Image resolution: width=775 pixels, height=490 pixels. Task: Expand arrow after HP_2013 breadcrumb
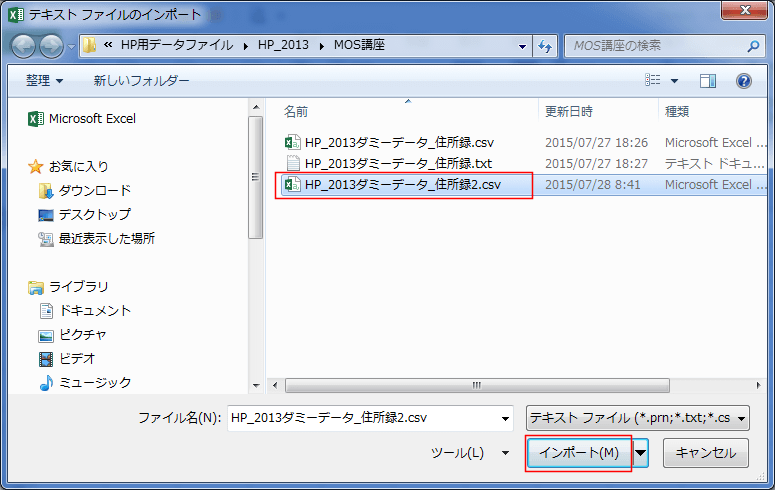(322, 46)
